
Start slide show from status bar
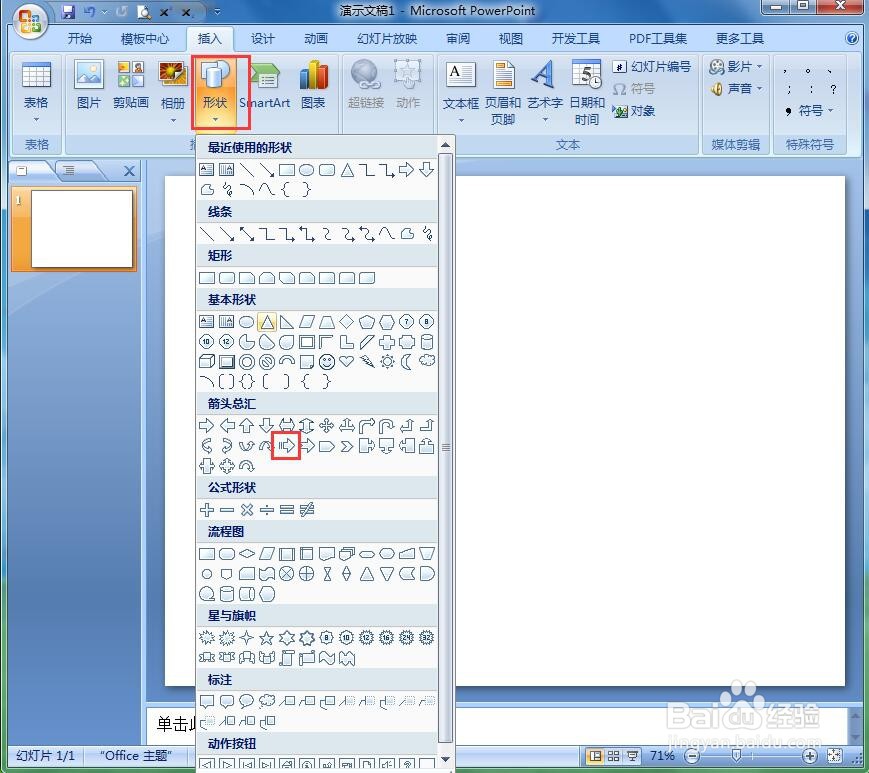click(x=632, y=756)
